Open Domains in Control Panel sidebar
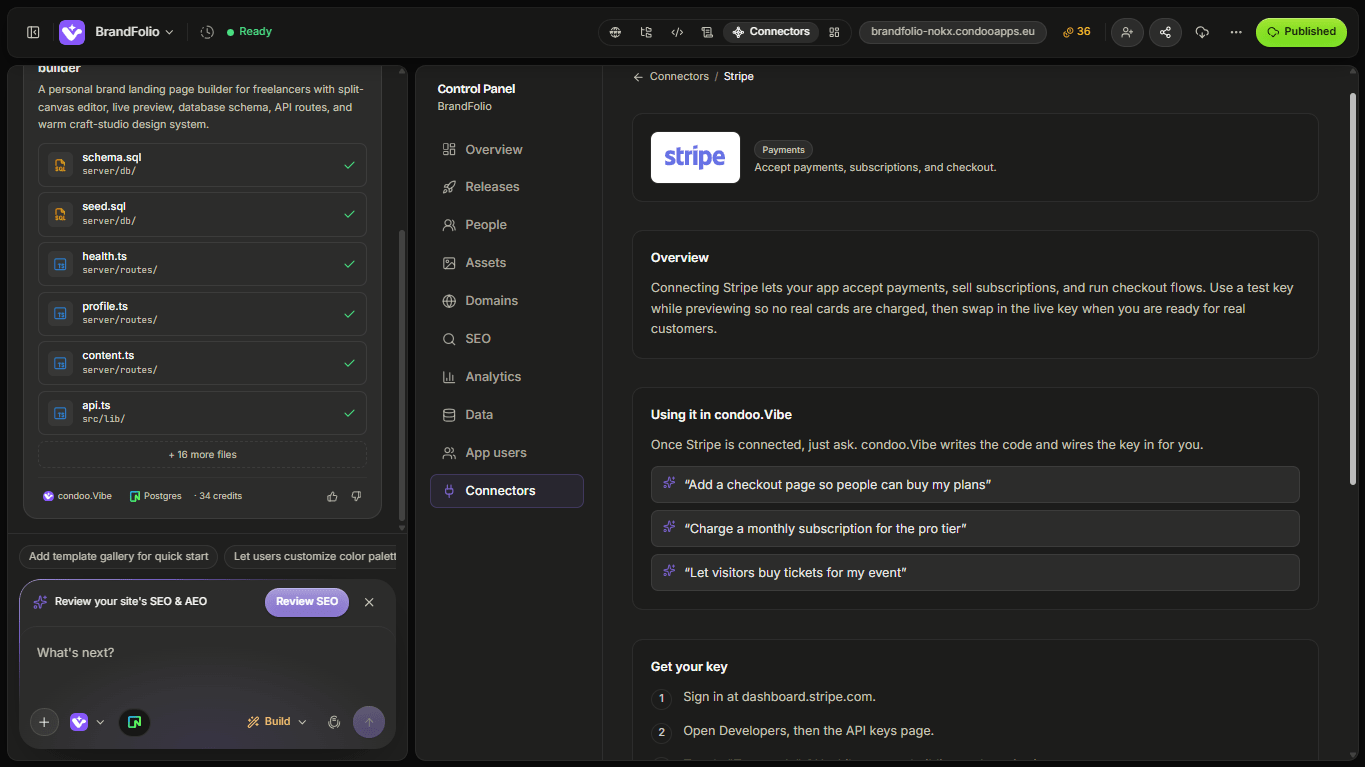The image size is (1365, 767). (506, 301)
